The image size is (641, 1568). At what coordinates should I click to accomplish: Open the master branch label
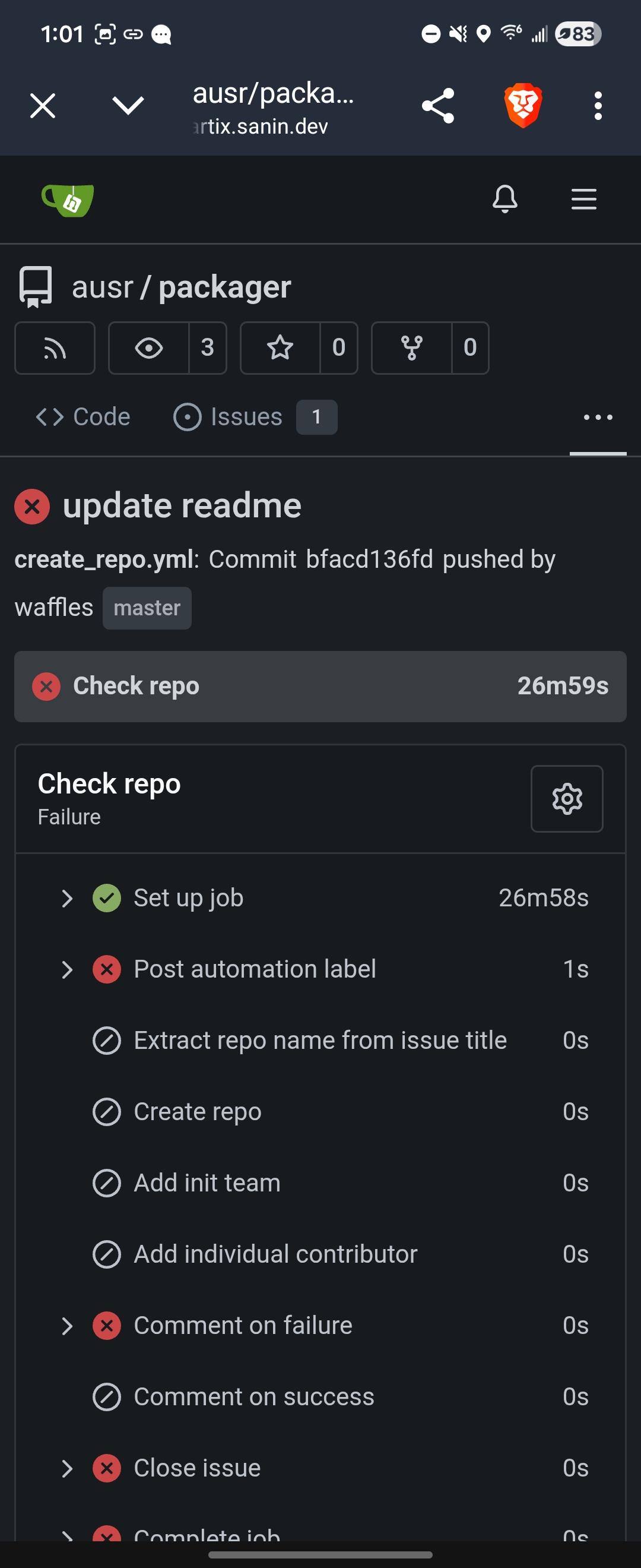click(x=147, y=608)
